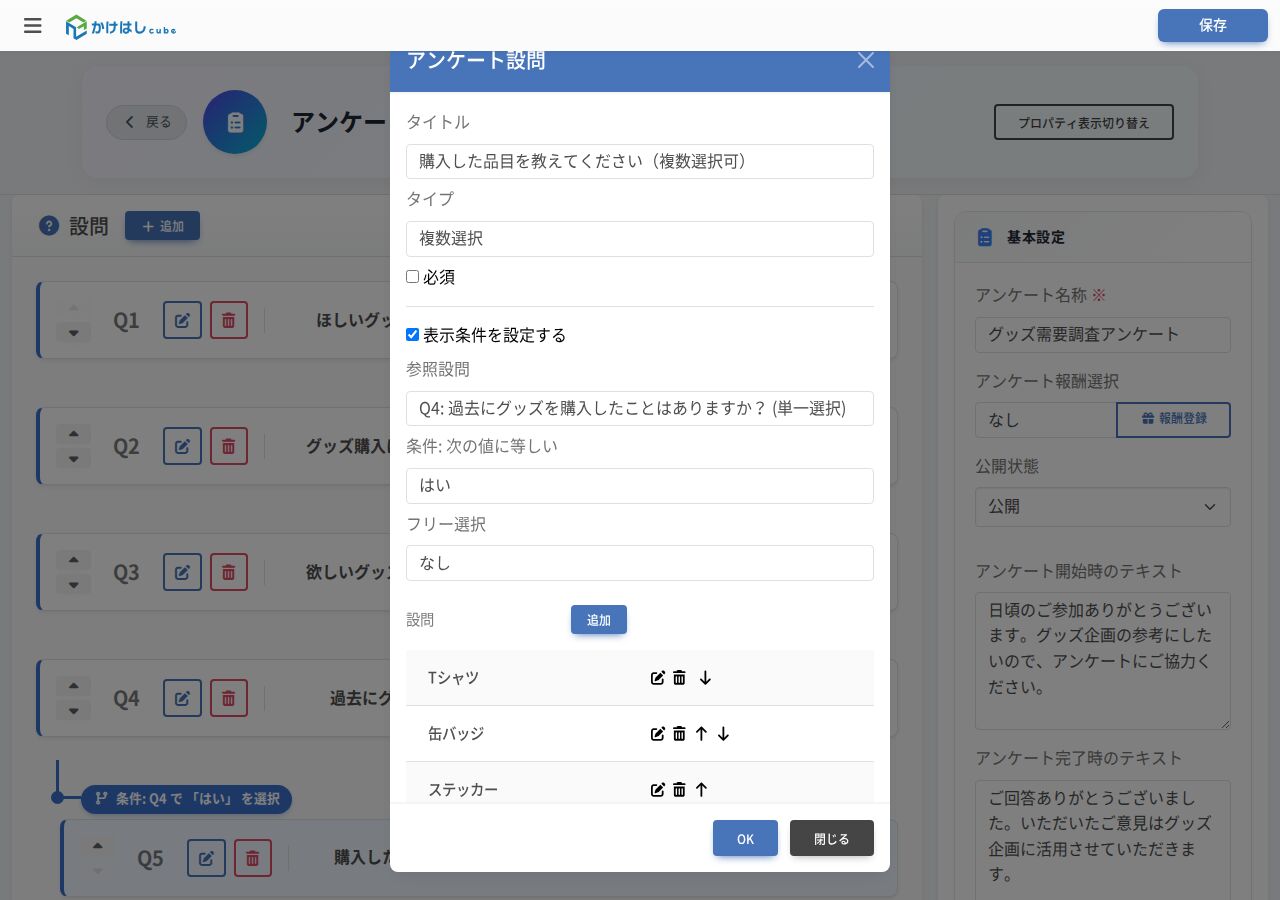Go back with the 戻る button
Image resolution: width=1280 pixels, height=900 pixels.
point(147,122)
